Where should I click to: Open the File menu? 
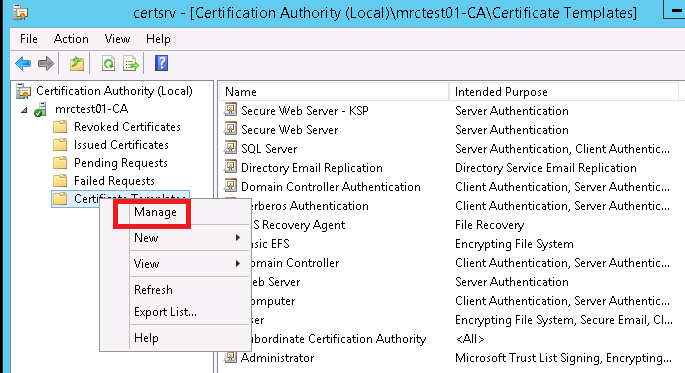click(29, 39)
